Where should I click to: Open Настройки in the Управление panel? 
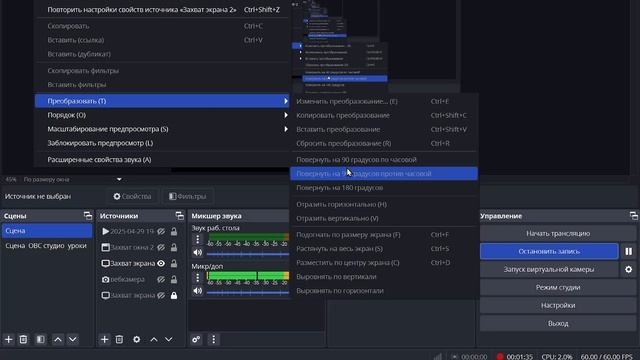[x=558, y=305]
